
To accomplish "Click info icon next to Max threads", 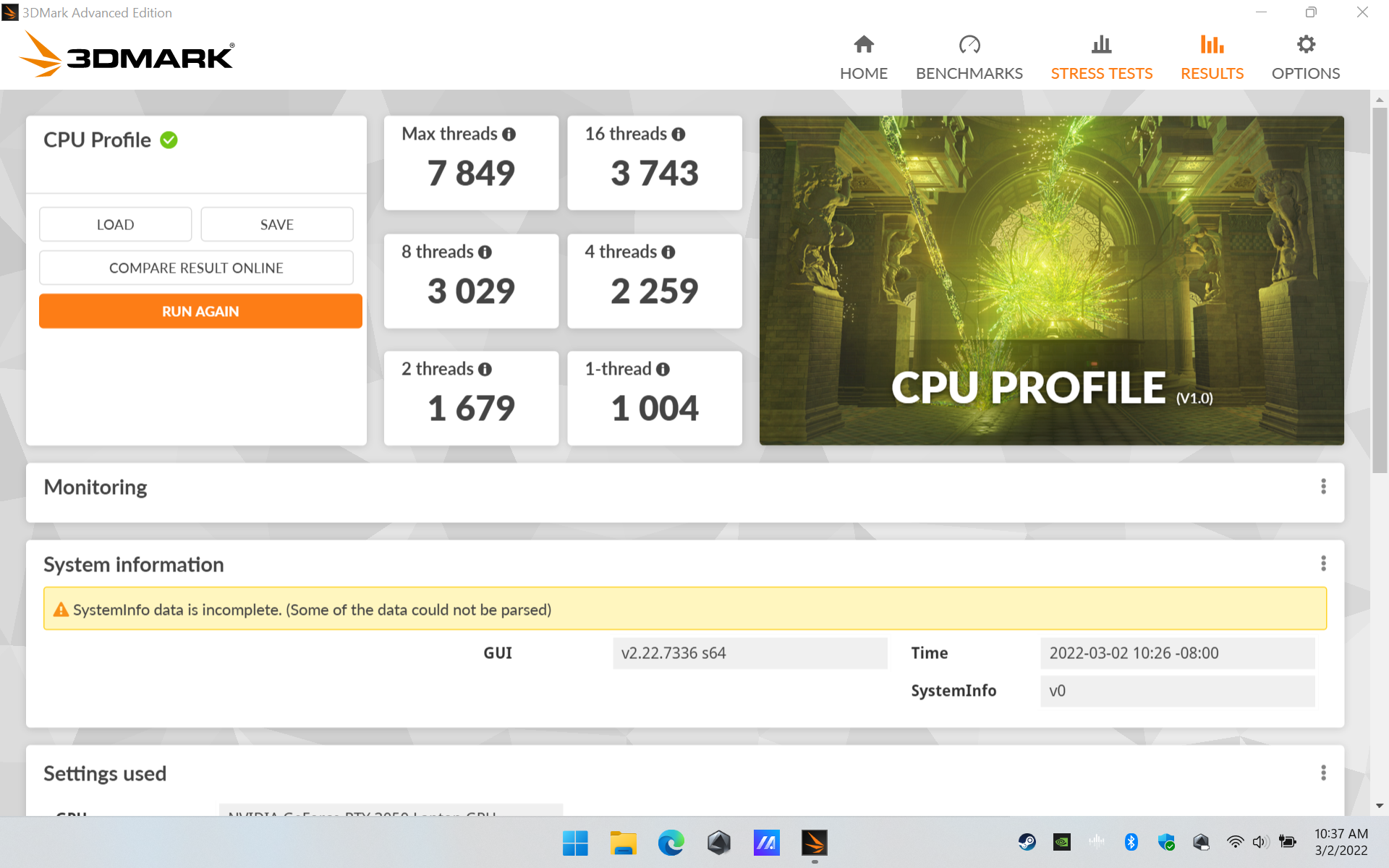I will (509, 135).
